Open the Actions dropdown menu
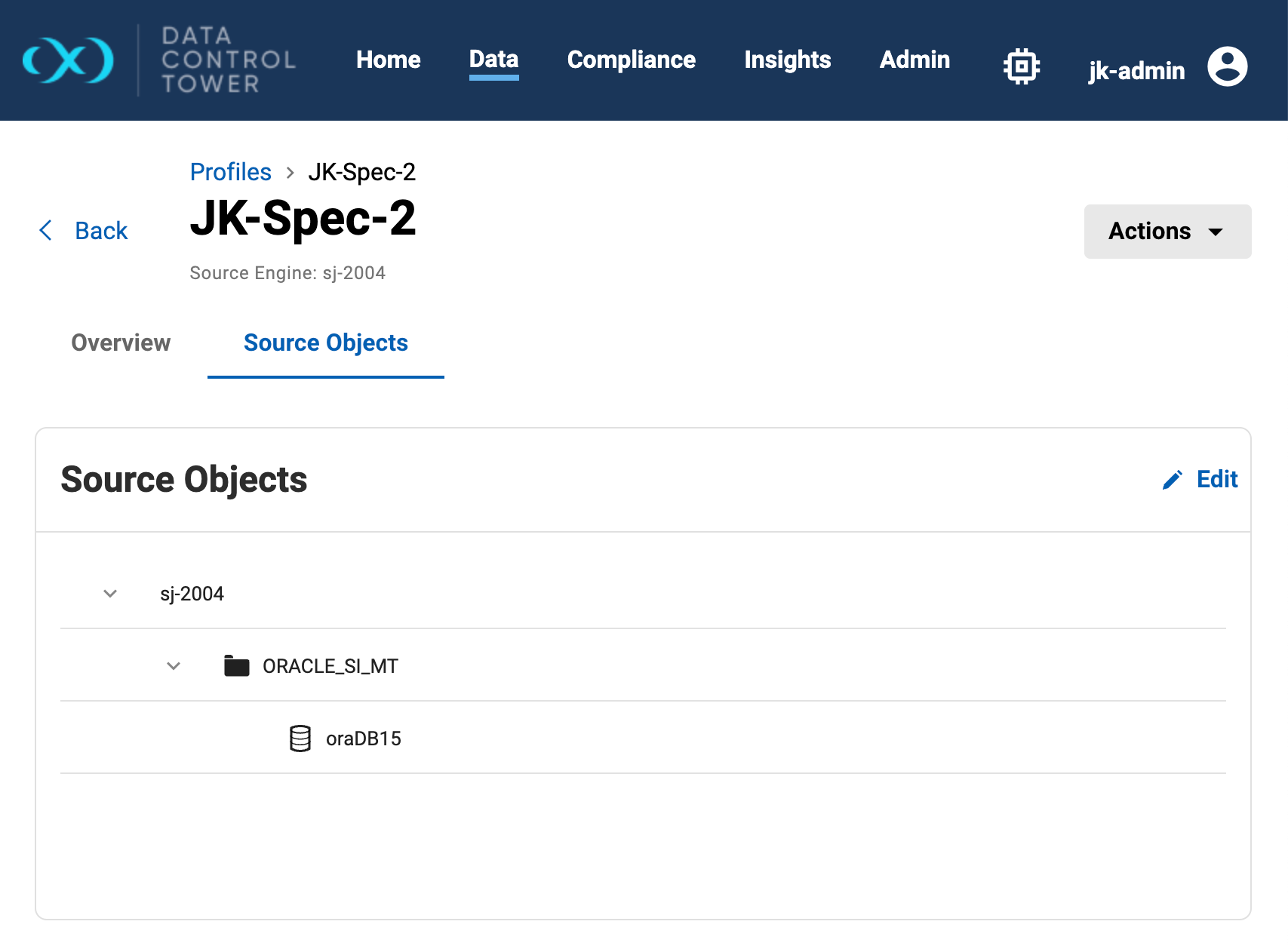1288x949 pixels. point(1167,232)
